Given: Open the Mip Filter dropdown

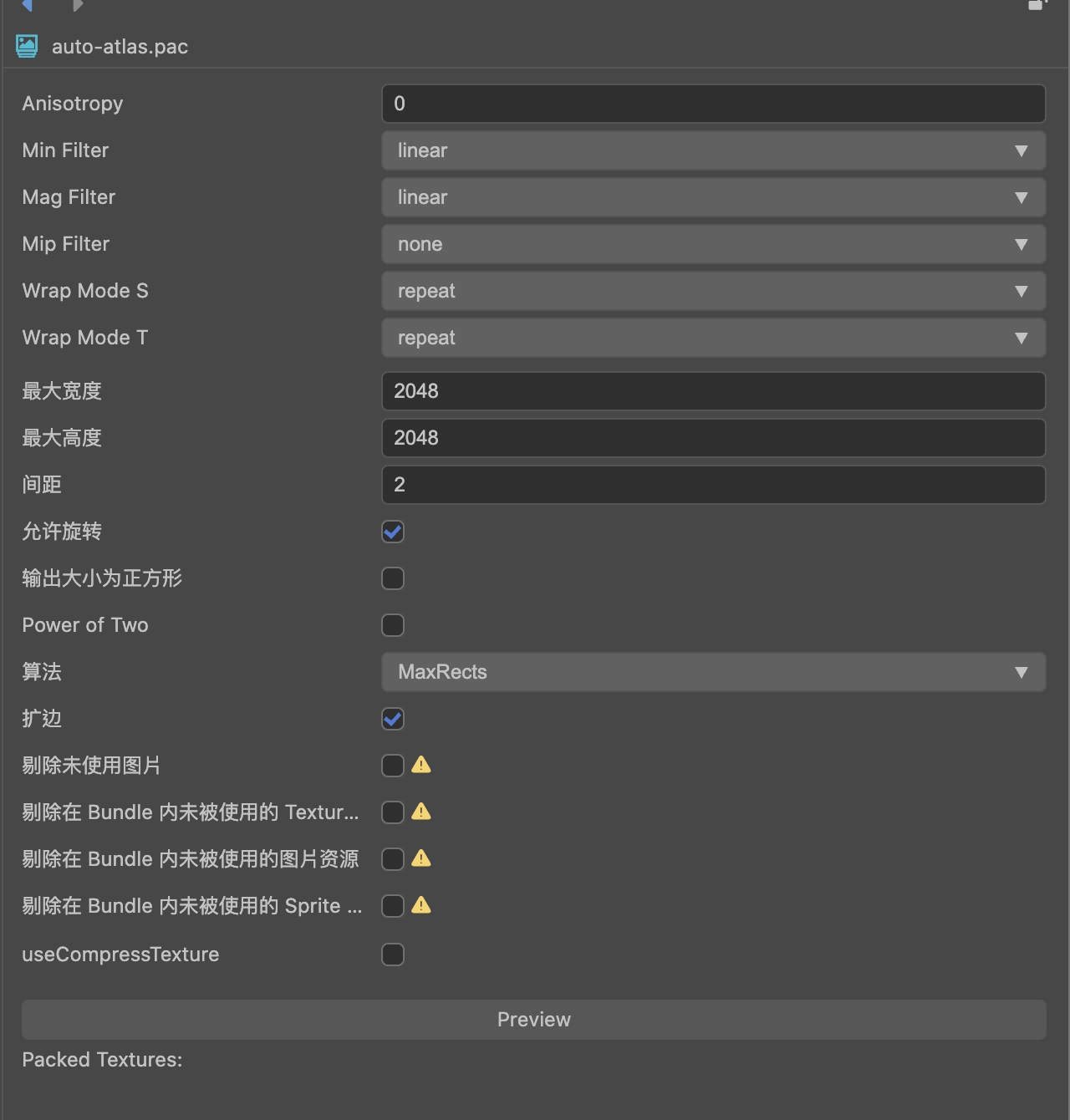Looking at the screenshot, I should click(713, 244).
